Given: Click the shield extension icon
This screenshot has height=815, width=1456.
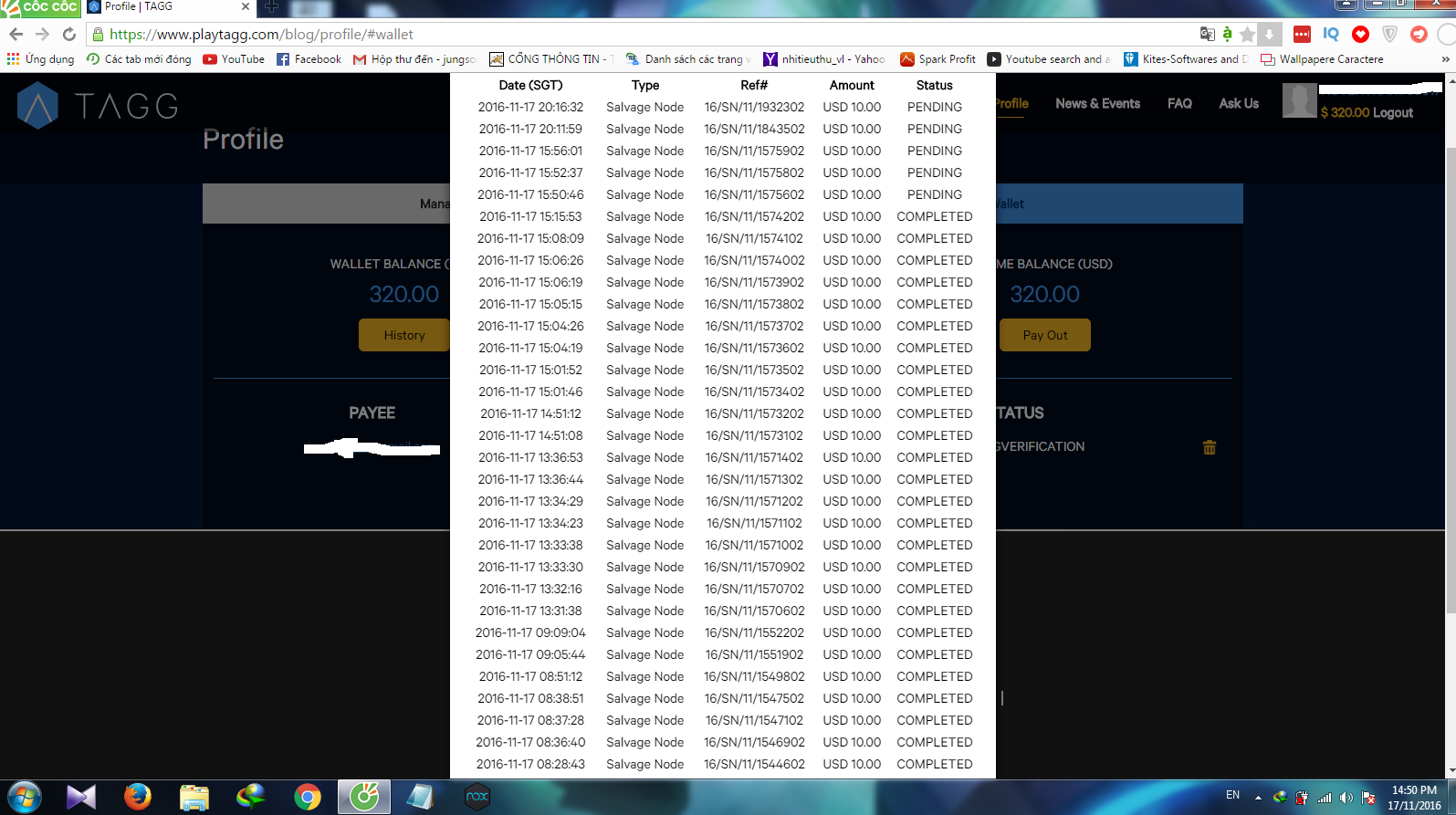Looking at the screenshot, I should 1389,34.
